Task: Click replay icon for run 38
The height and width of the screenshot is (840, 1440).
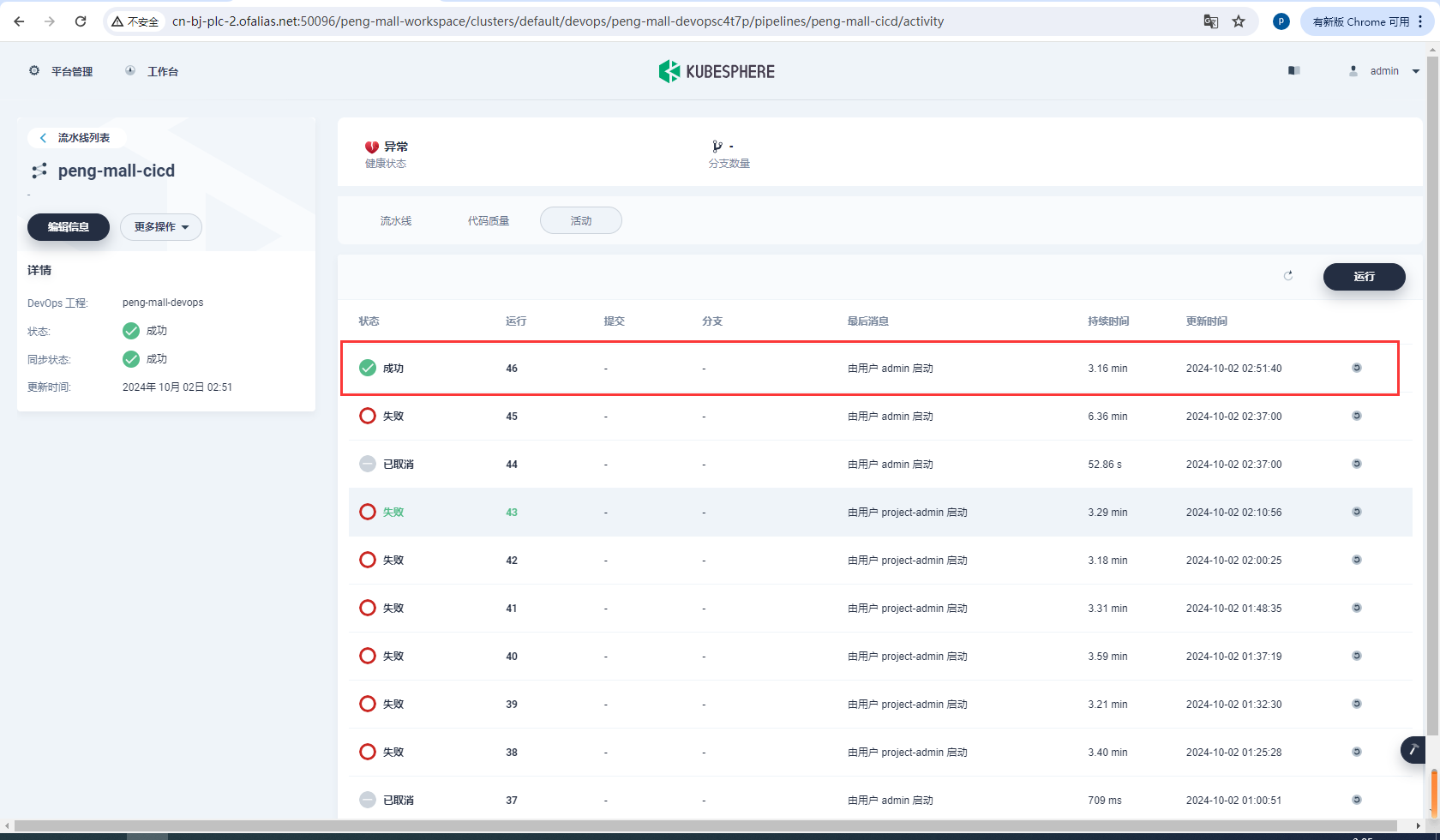Action: coord(1357,752)
